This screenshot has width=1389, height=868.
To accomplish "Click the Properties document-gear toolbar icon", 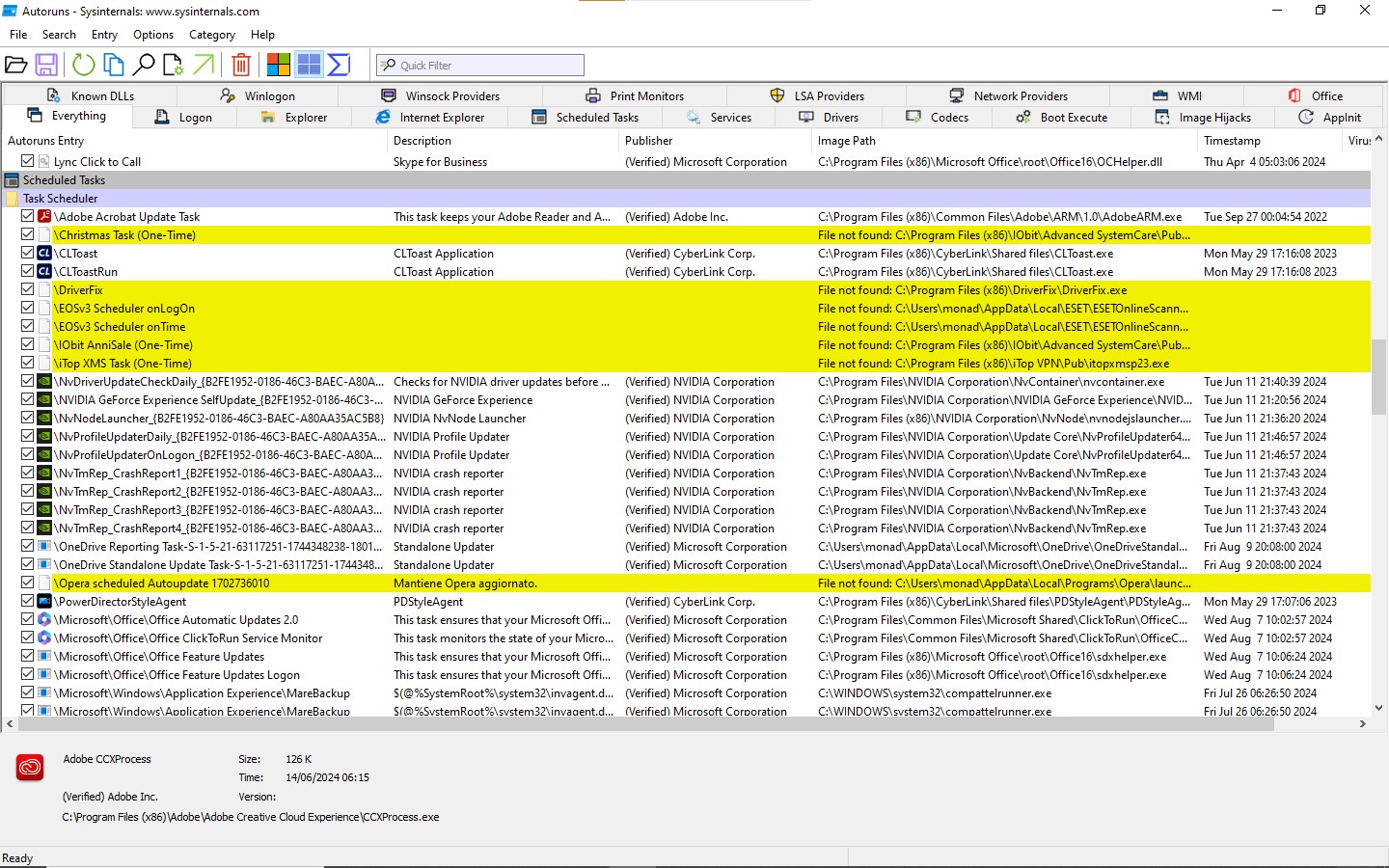I will (174, 65).
